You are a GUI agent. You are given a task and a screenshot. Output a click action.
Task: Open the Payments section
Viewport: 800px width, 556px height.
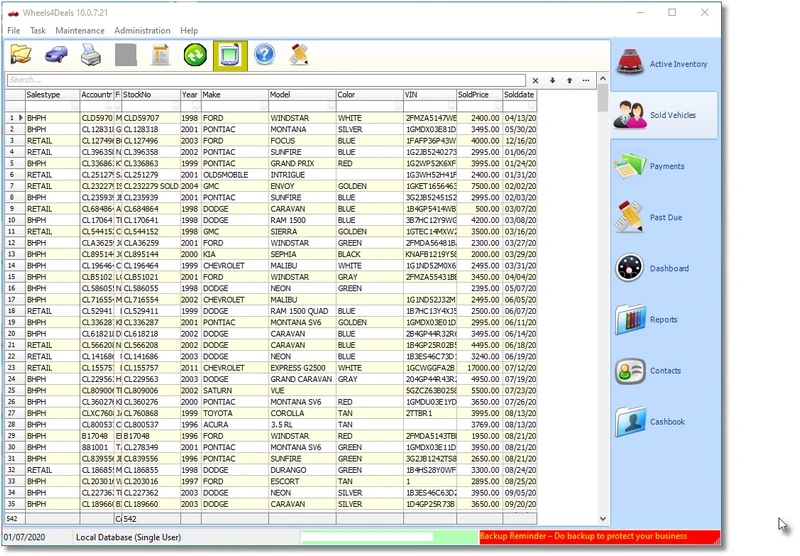click(665, 166)
